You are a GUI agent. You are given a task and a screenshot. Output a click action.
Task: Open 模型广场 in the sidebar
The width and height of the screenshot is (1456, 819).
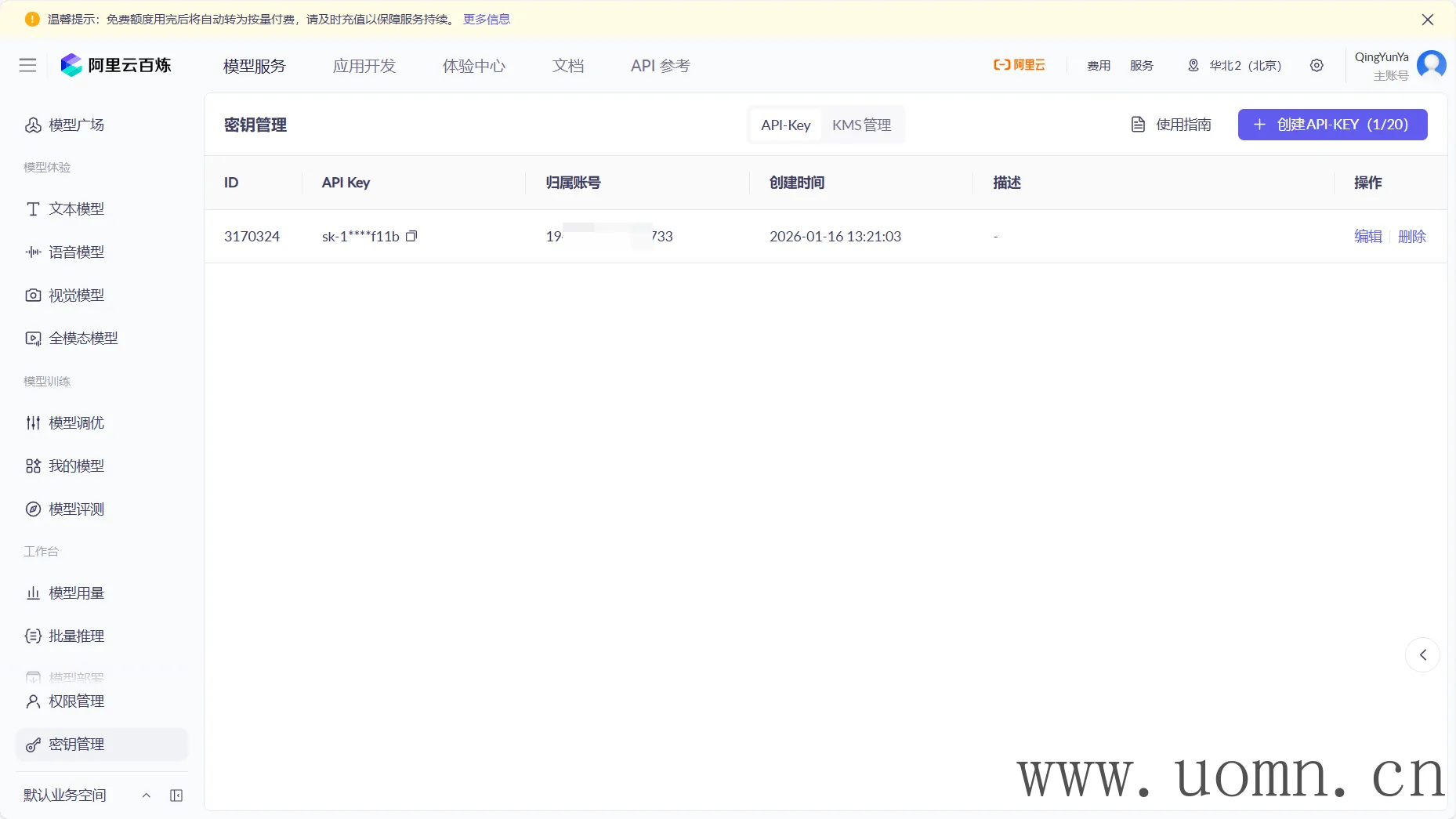pos(76,125)
